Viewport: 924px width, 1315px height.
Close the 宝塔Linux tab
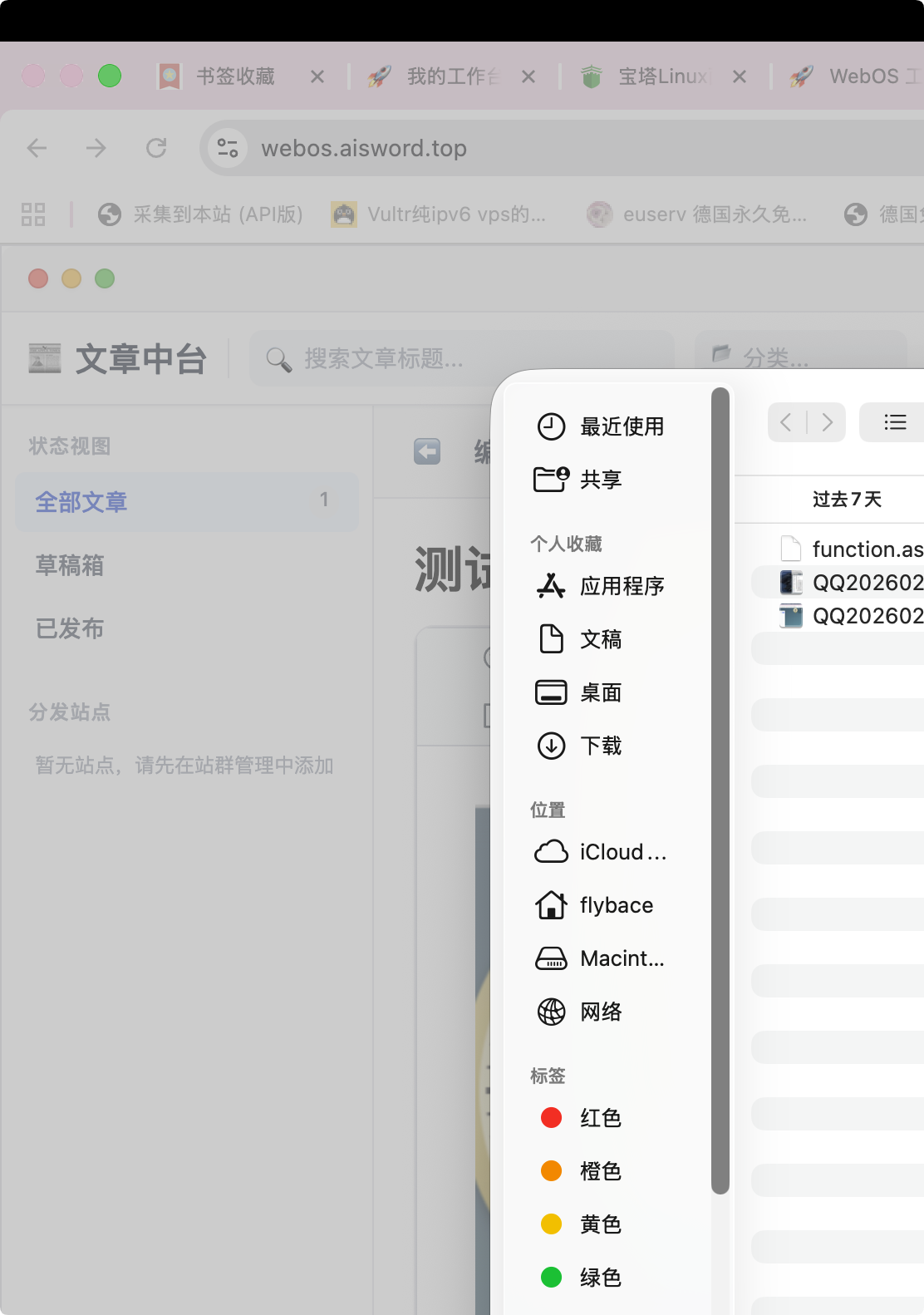(740, 76)
